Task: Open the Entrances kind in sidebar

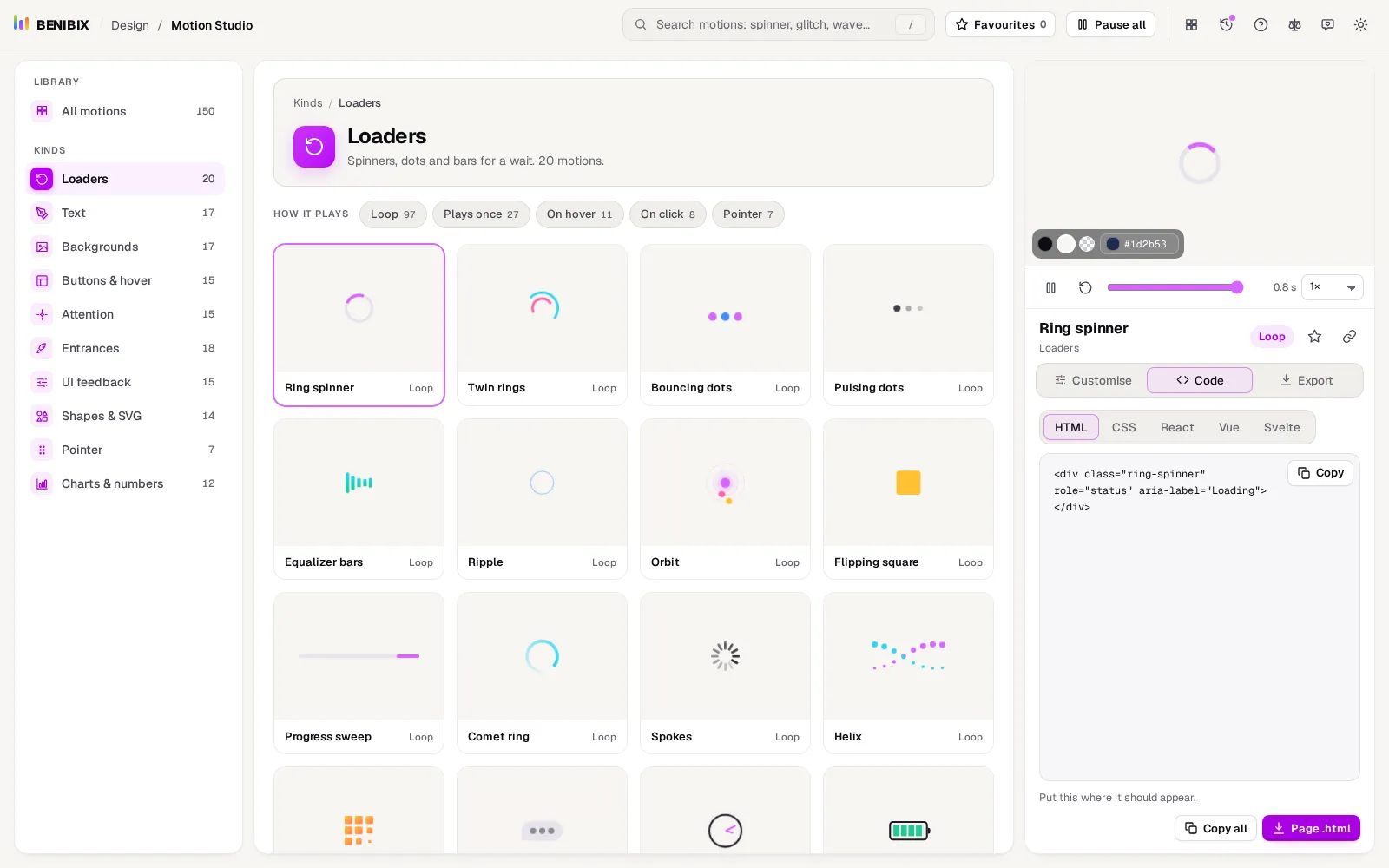Action: pos(126,348)
